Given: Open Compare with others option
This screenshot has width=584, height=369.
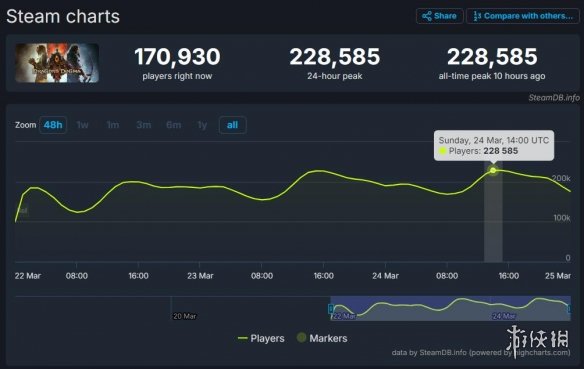Looking at the screenshot, I should (523, 16).
